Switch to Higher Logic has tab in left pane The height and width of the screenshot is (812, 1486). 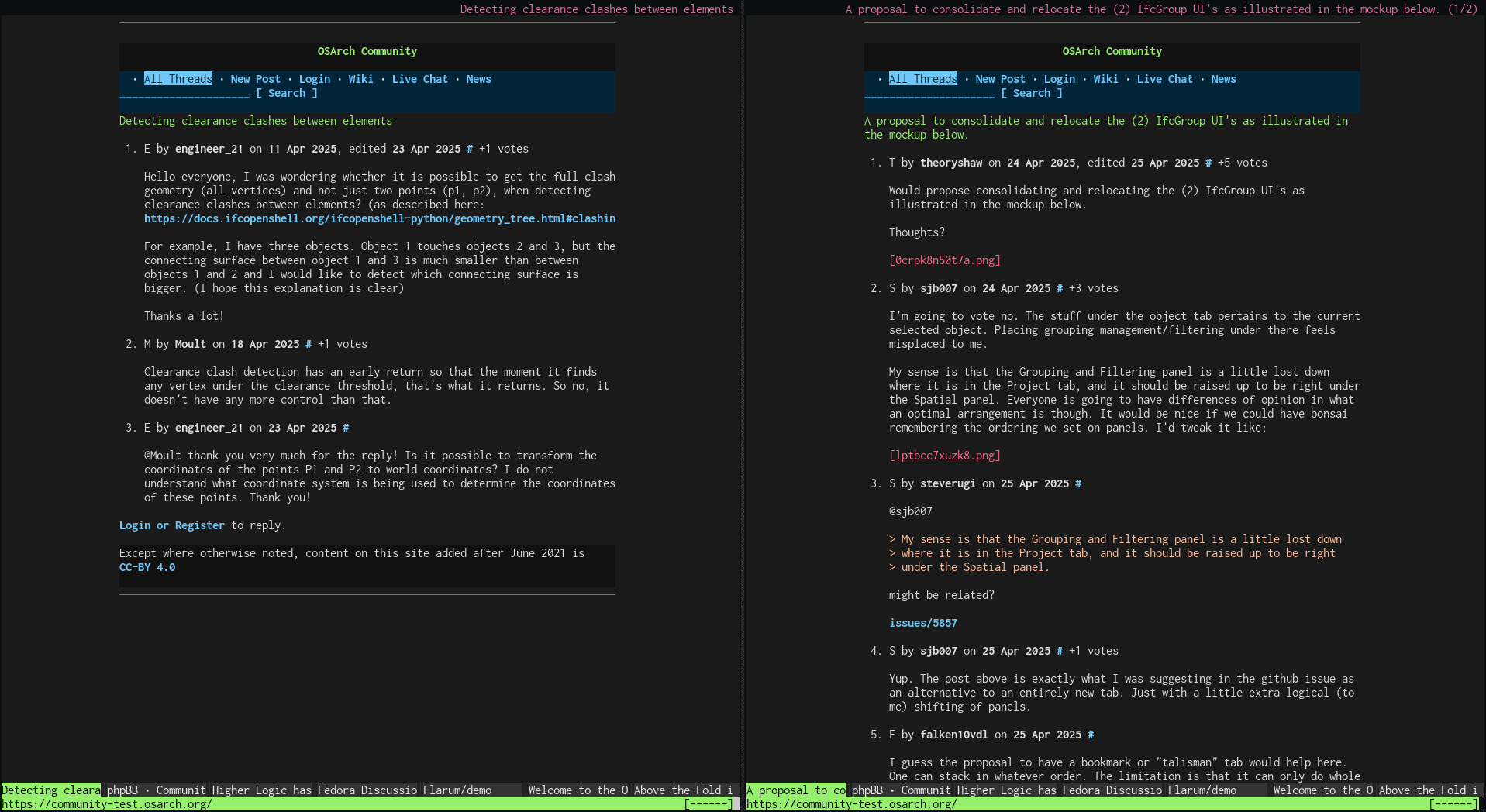tap(262, 790)
